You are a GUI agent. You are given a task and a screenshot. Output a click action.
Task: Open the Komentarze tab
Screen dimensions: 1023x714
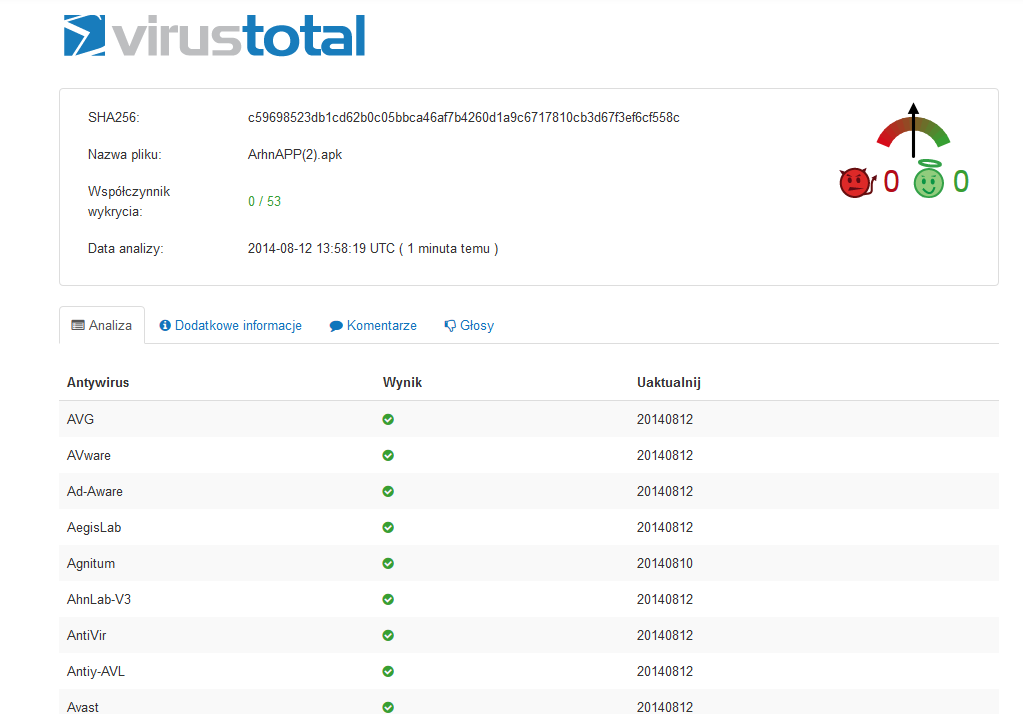coord(373,325)
